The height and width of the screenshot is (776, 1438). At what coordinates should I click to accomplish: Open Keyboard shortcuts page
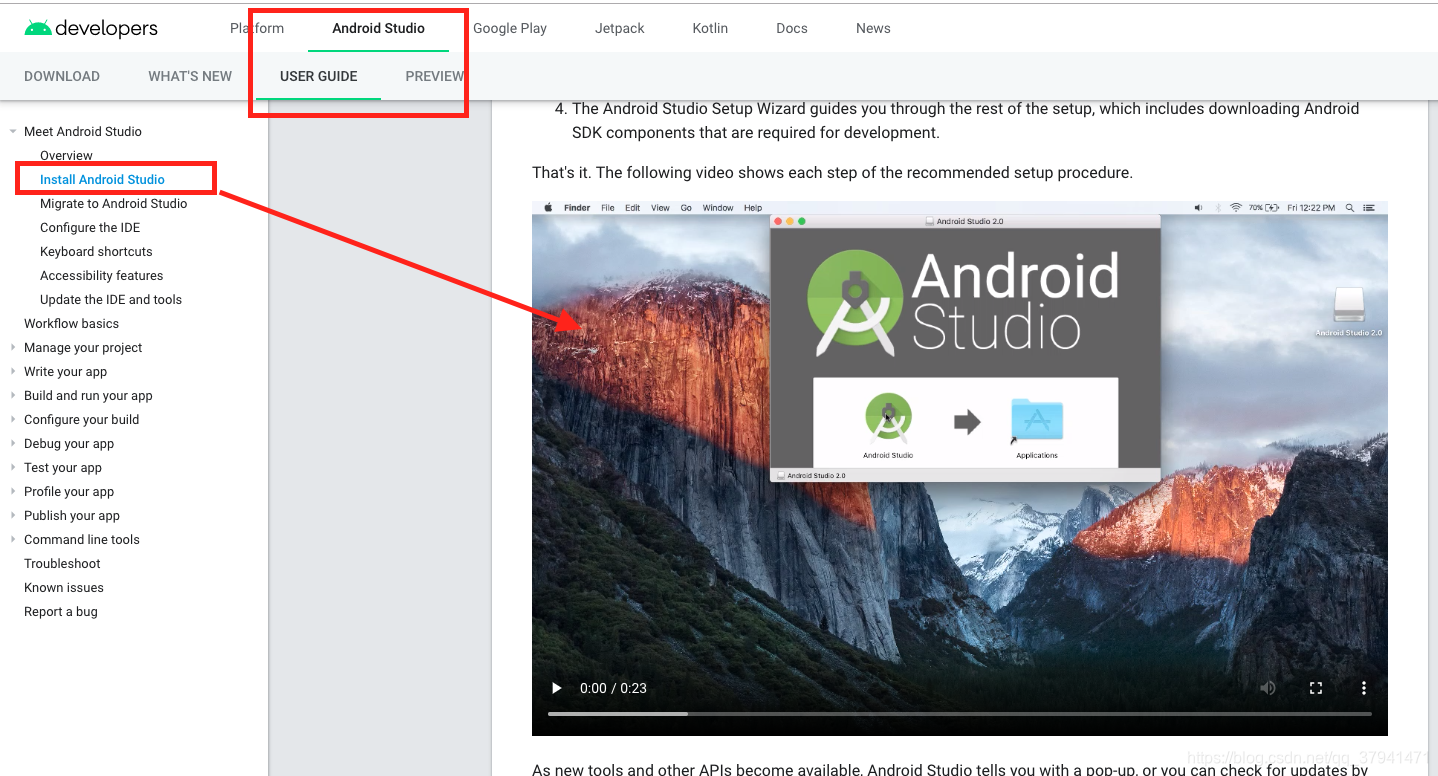(x=96, y=252)
